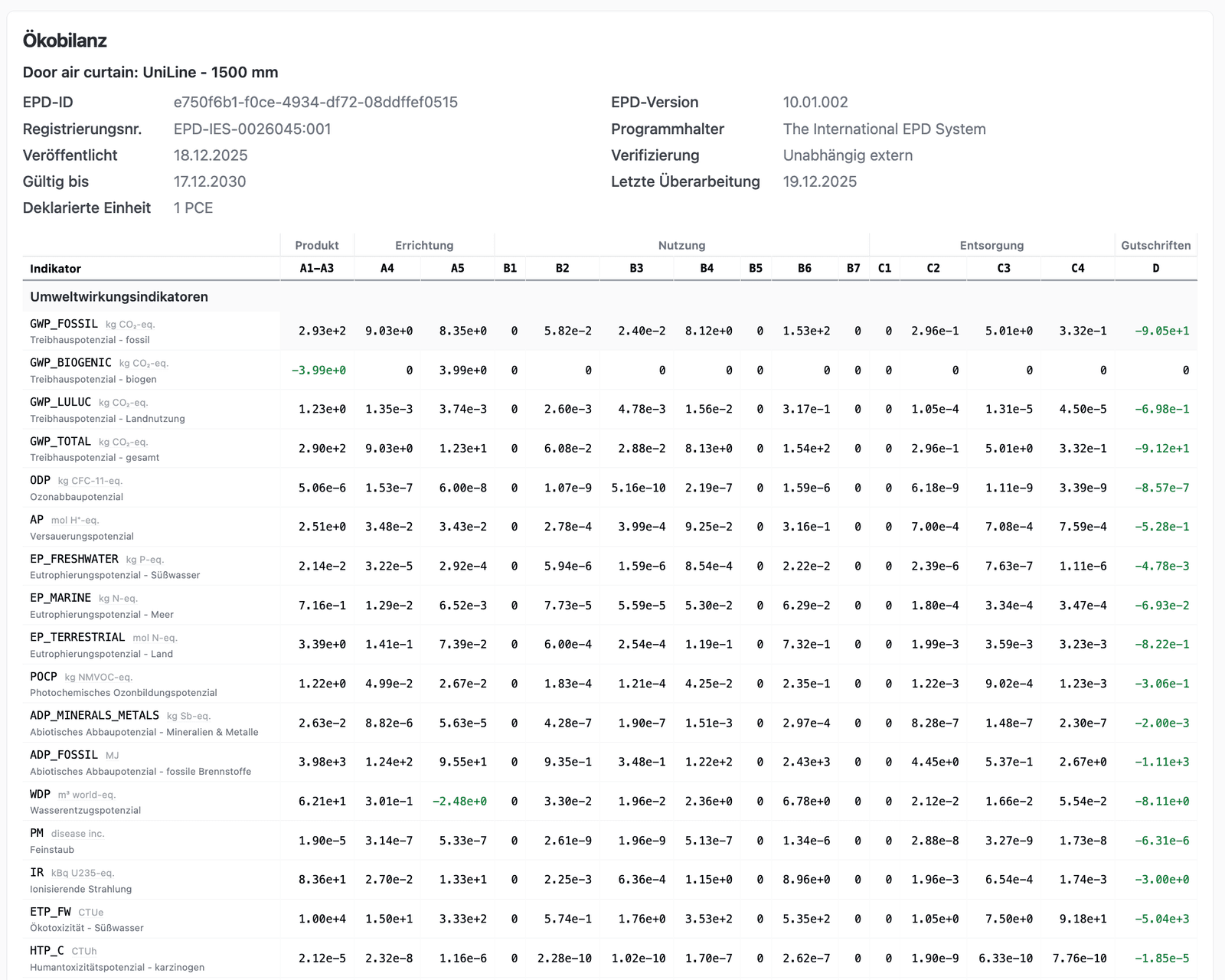Click the Umweltwirkungsindikatoren section row

119,297
